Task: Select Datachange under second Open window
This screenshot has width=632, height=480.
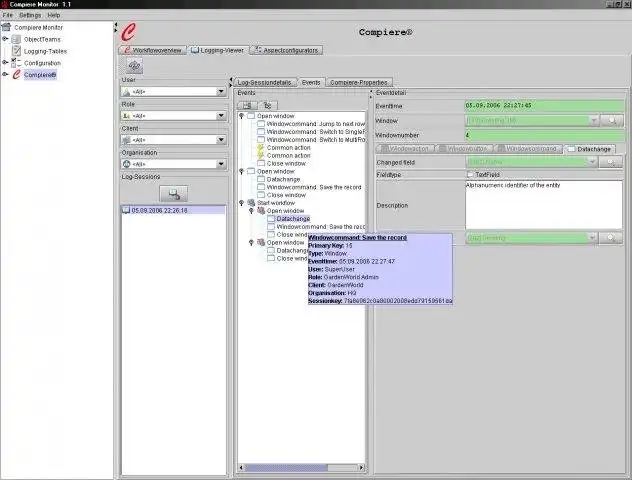Action: (283, 179)
